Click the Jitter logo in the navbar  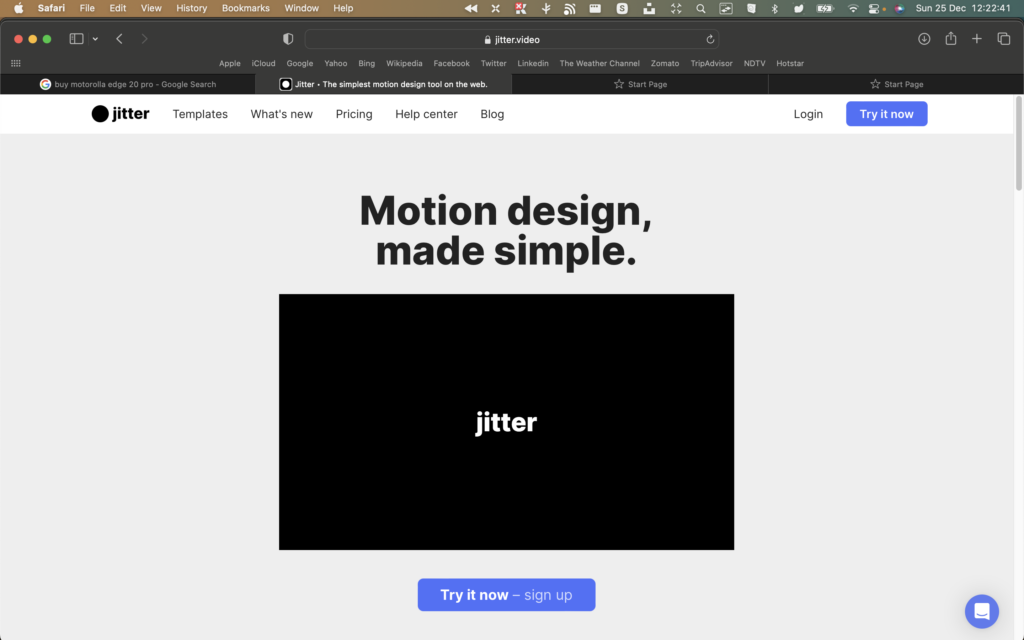pyautogui.click(x=120, y=113)
